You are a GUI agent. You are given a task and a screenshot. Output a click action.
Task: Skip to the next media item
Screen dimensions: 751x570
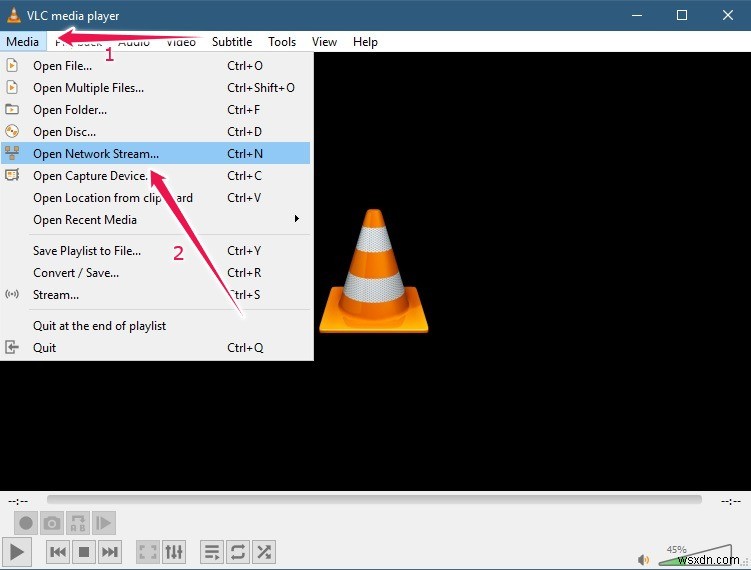point(110,552)
